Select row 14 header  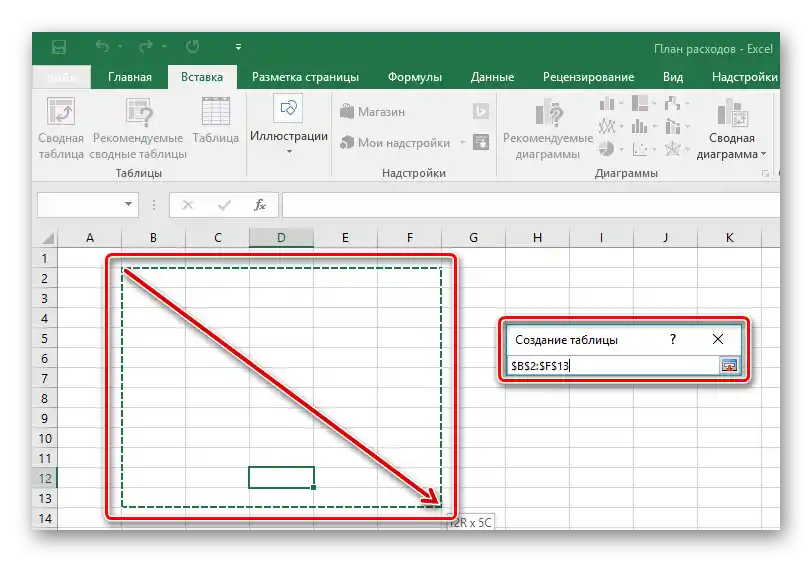pyautogui.click(x=45, y=518)
